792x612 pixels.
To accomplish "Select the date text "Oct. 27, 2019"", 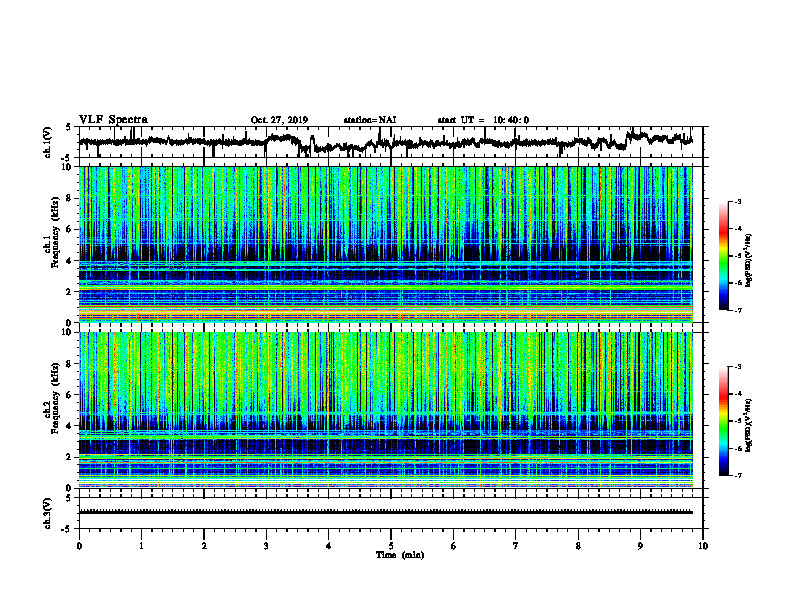I will pos(279,120).
